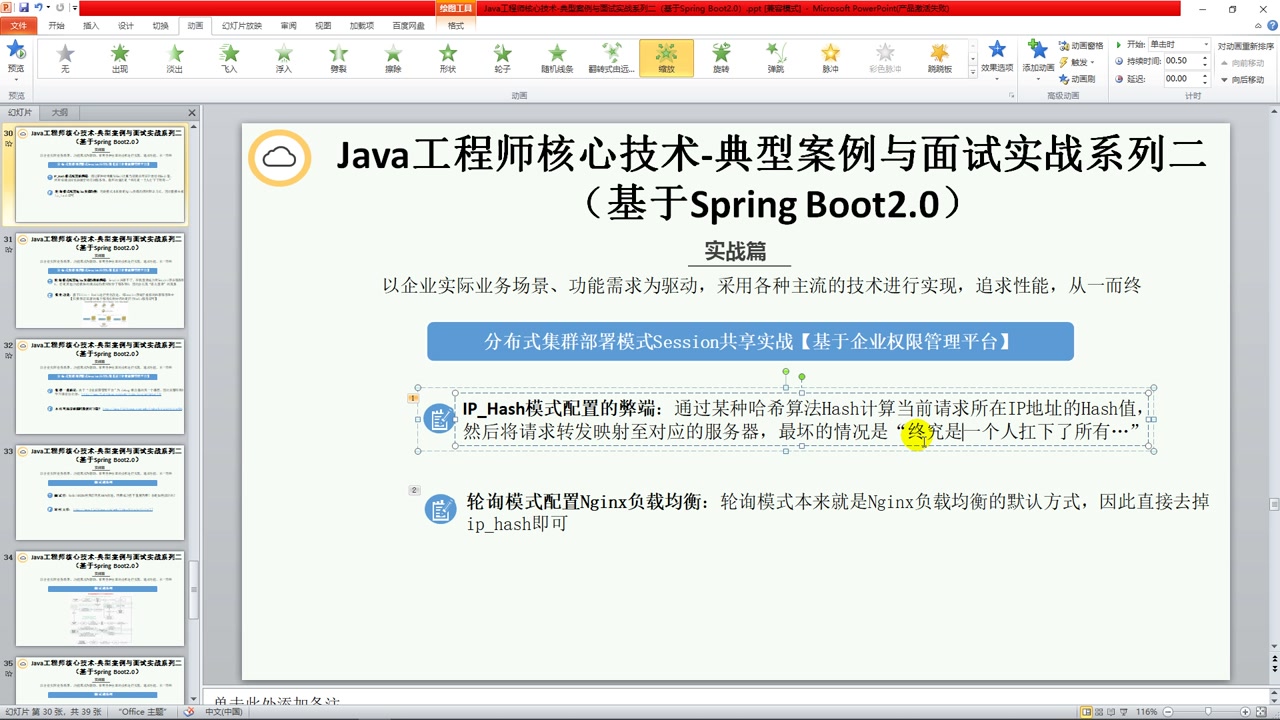Image resolution: width=1280 pixels, height=720 pixels.
Task: Save the presentation via quick access toolbar
Action: pos(24,7)
